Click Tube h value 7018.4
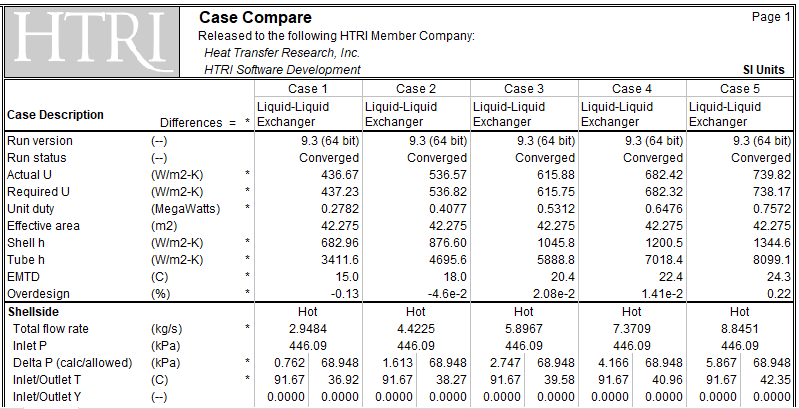The width and height of the screenshot is (799, 409). coord(664,260)
